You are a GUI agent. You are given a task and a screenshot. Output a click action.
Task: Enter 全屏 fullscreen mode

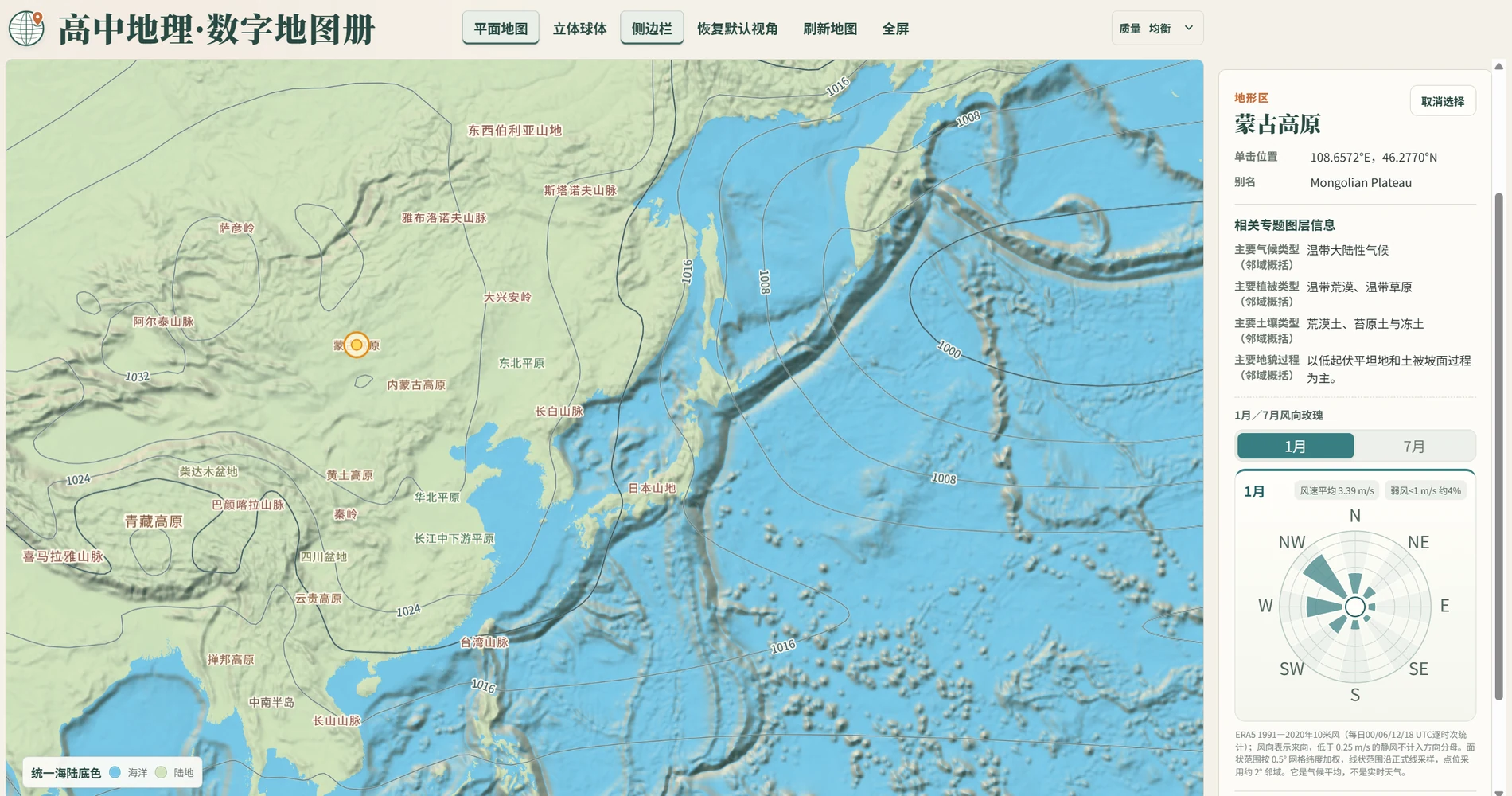click(x=895, y=29)
